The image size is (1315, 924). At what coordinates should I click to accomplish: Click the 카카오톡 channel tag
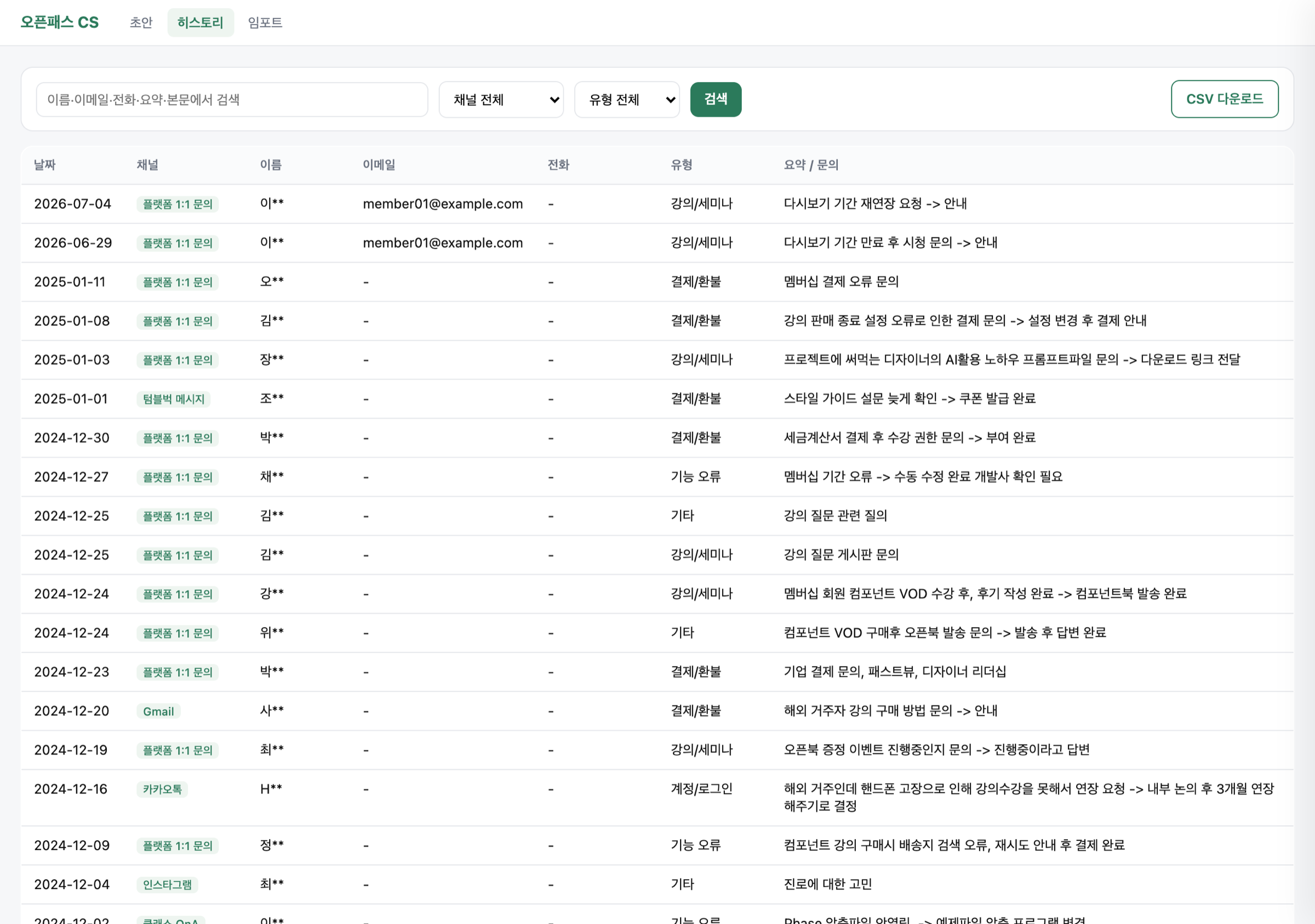coord(162,789)
